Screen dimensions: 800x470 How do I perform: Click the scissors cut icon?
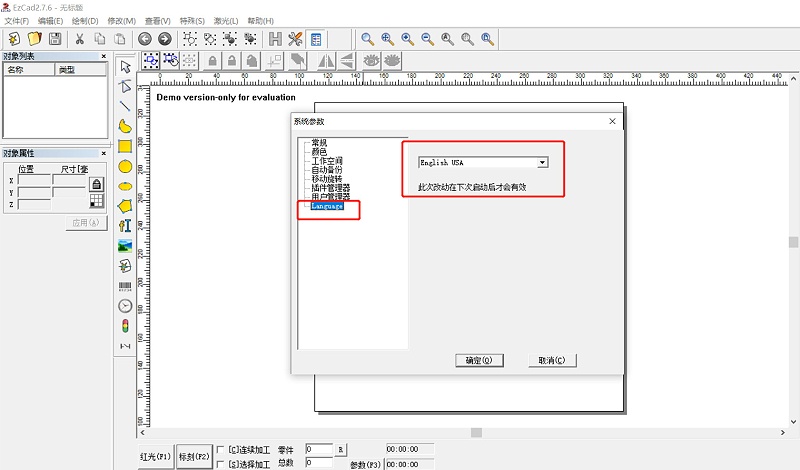[x=80, y=39]
